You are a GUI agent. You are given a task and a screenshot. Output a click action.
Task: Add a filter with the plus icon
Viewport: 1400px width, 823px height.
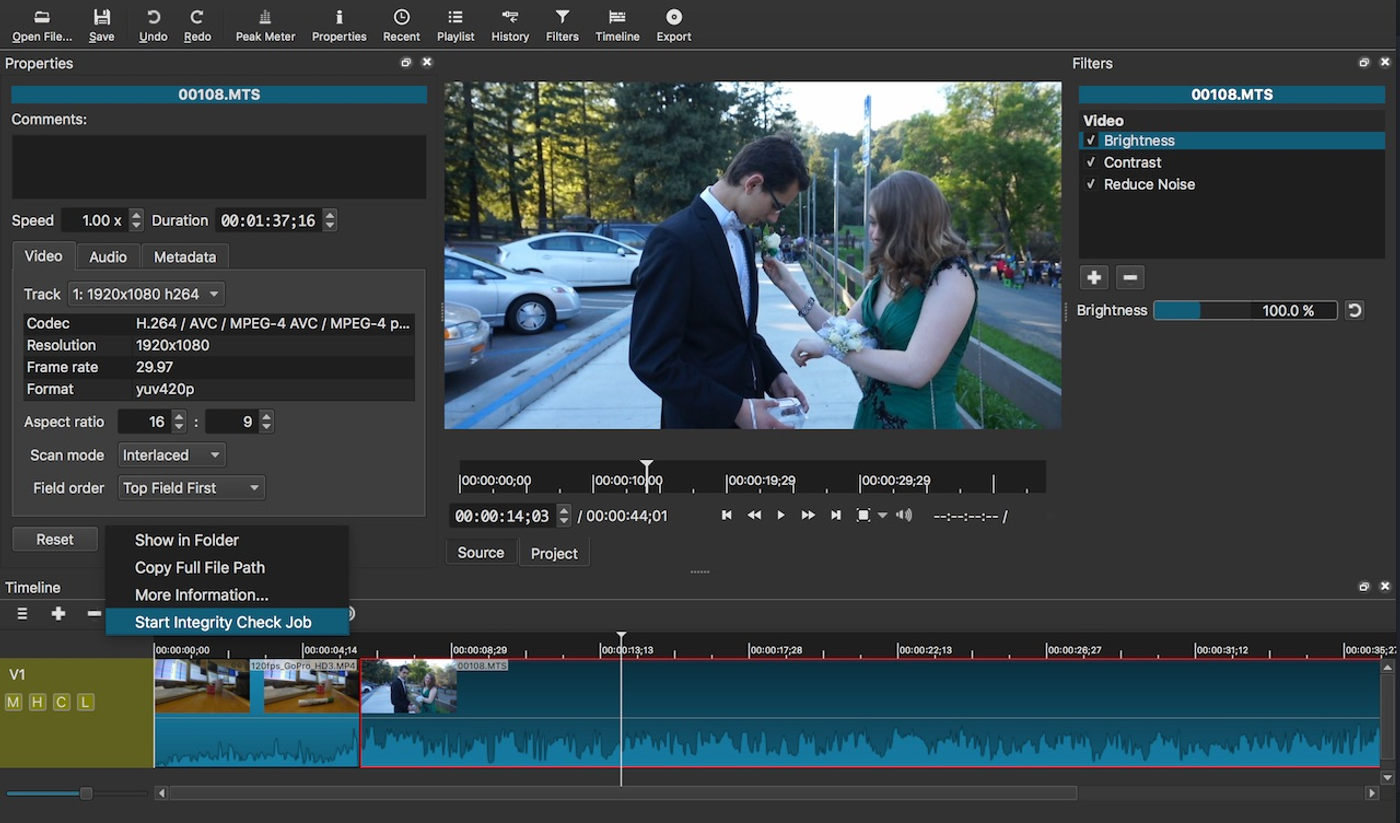pos(1093,277)
